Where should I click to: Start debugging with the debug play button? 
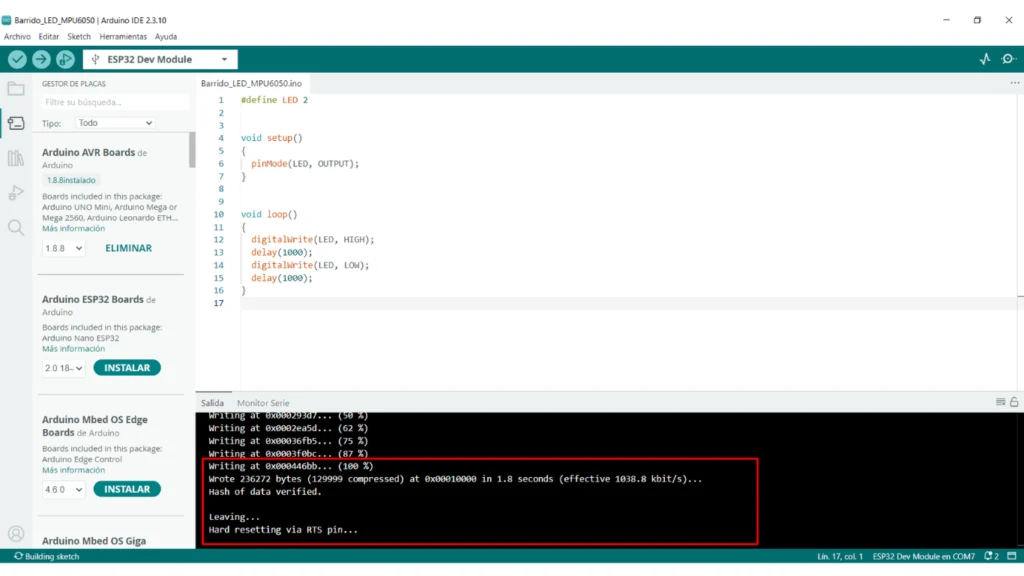[65, 59]
